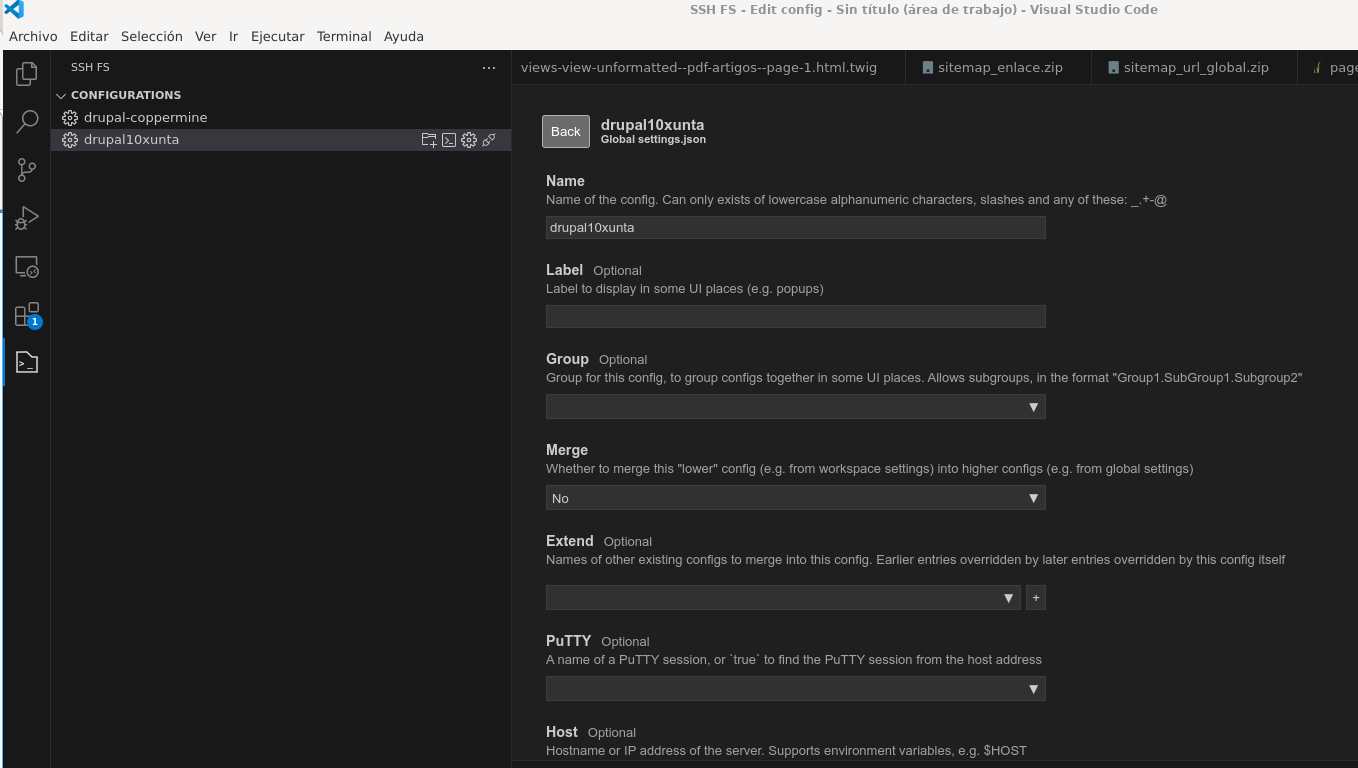Open remote terminal for drupal10xunta
The image size is (1358, 768).
pyautogui.click(x=449, y=140)
